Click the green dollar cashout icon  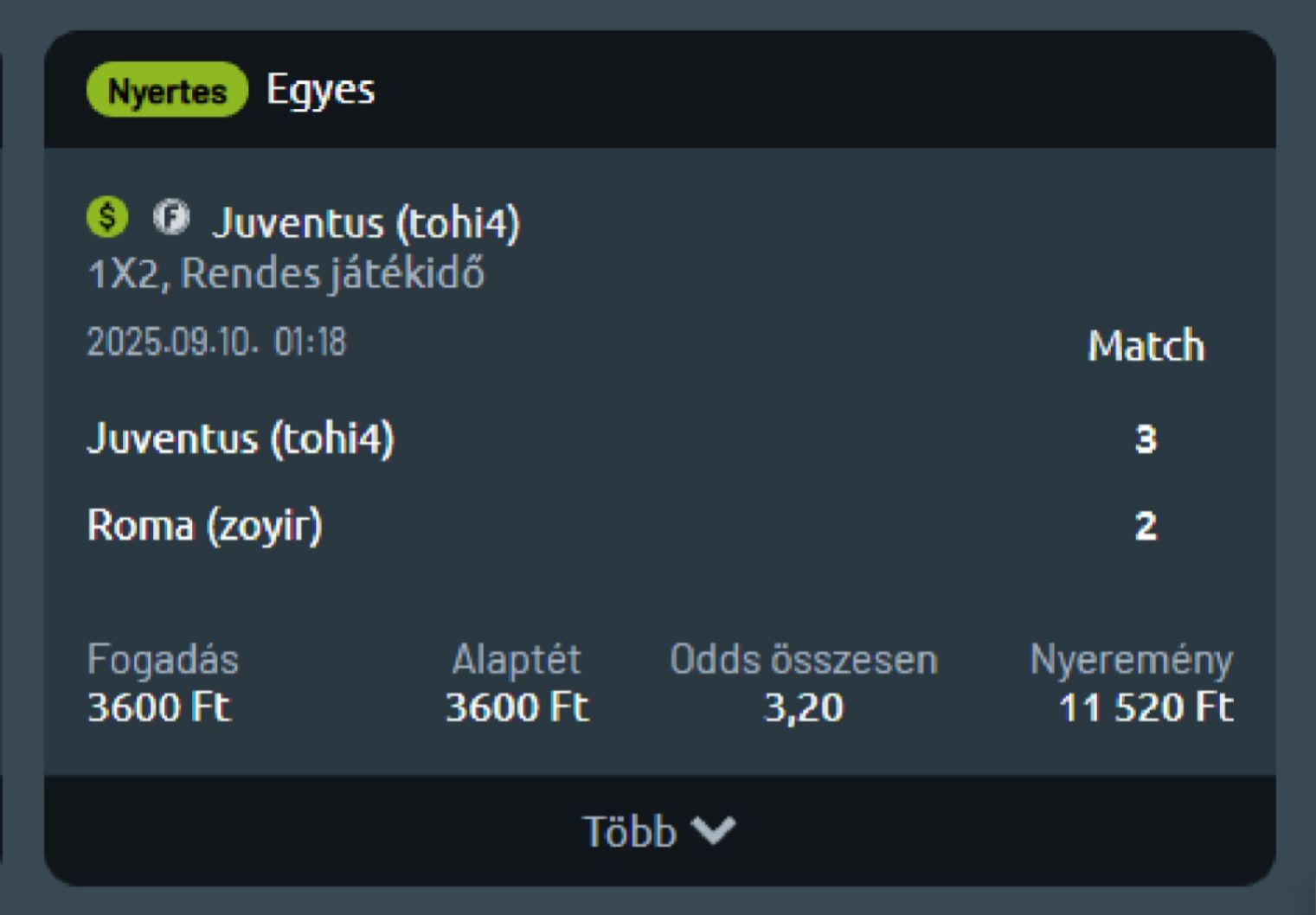107,217
